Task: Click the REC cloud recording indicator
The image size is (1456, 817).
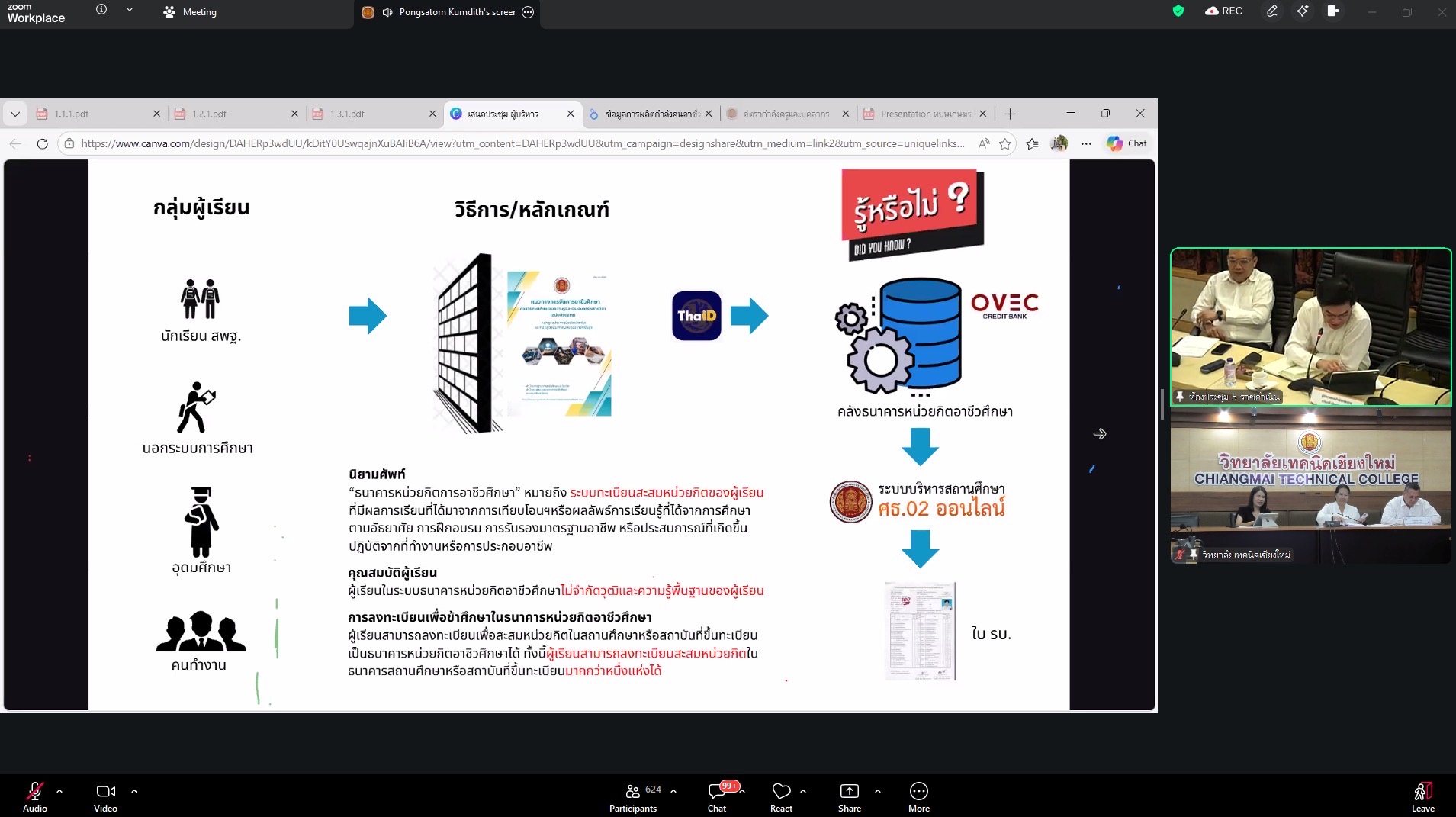Action: 1224,11
